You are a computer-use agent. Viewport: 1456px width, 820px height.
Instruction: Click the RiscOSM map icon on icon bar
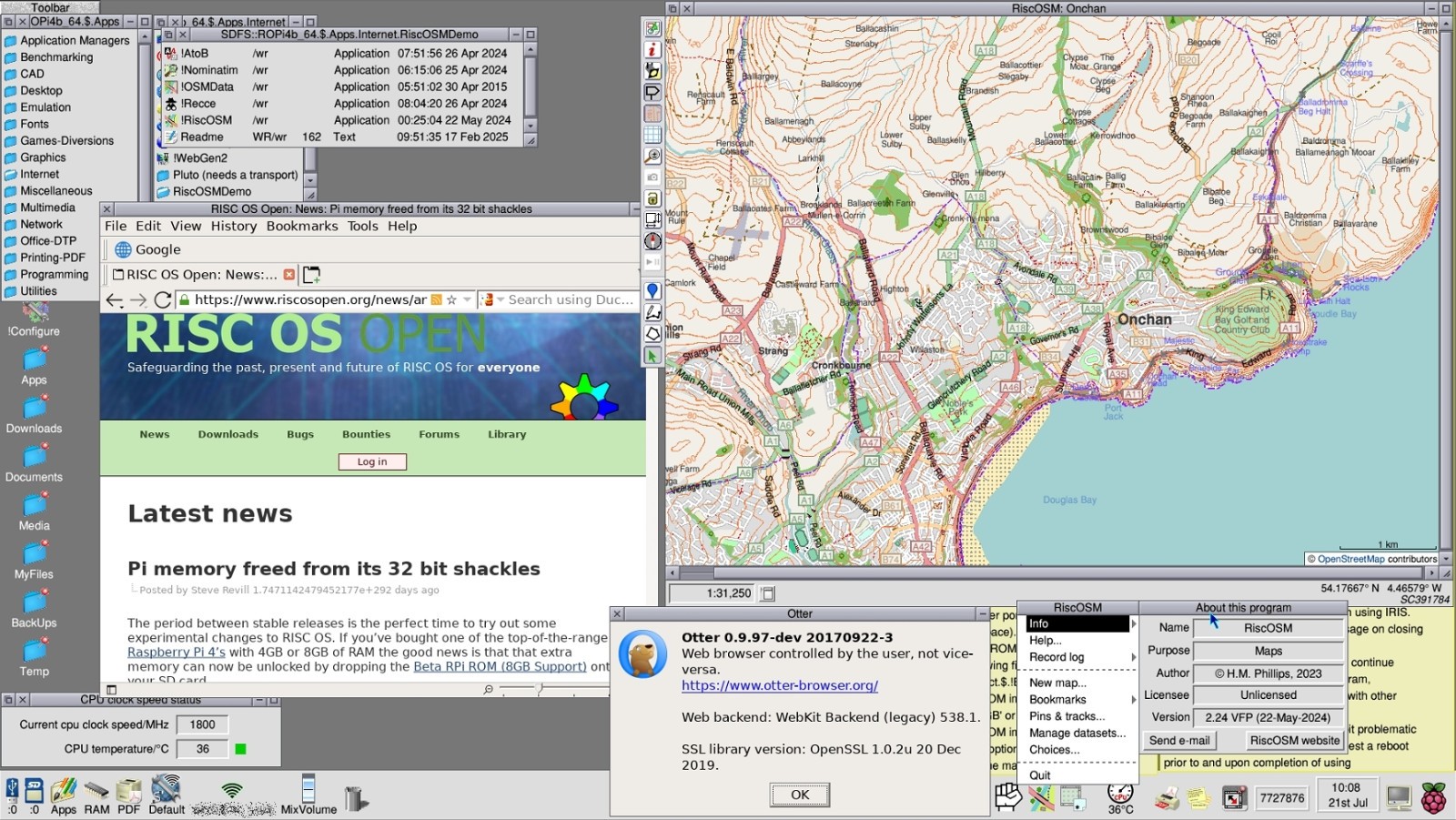(x=1041, y=798)
